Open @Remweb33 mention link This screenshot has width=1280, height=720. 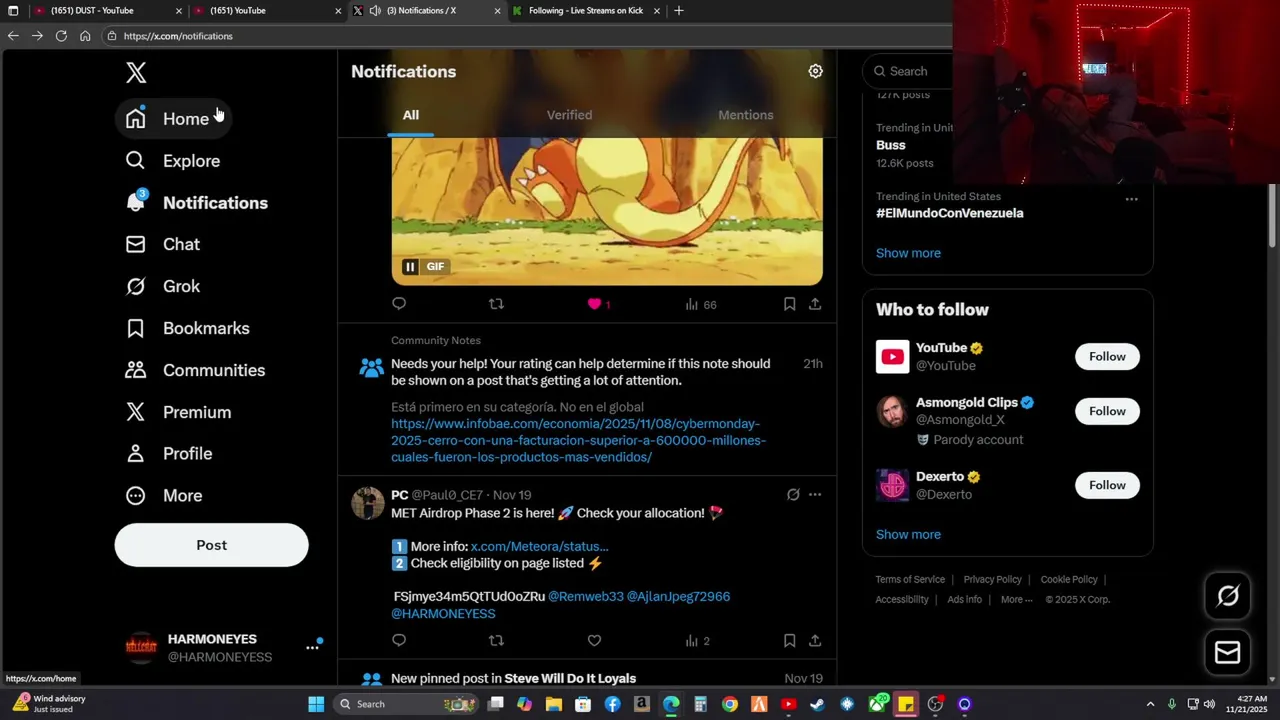pyautogui.click(x=586, y=597)
